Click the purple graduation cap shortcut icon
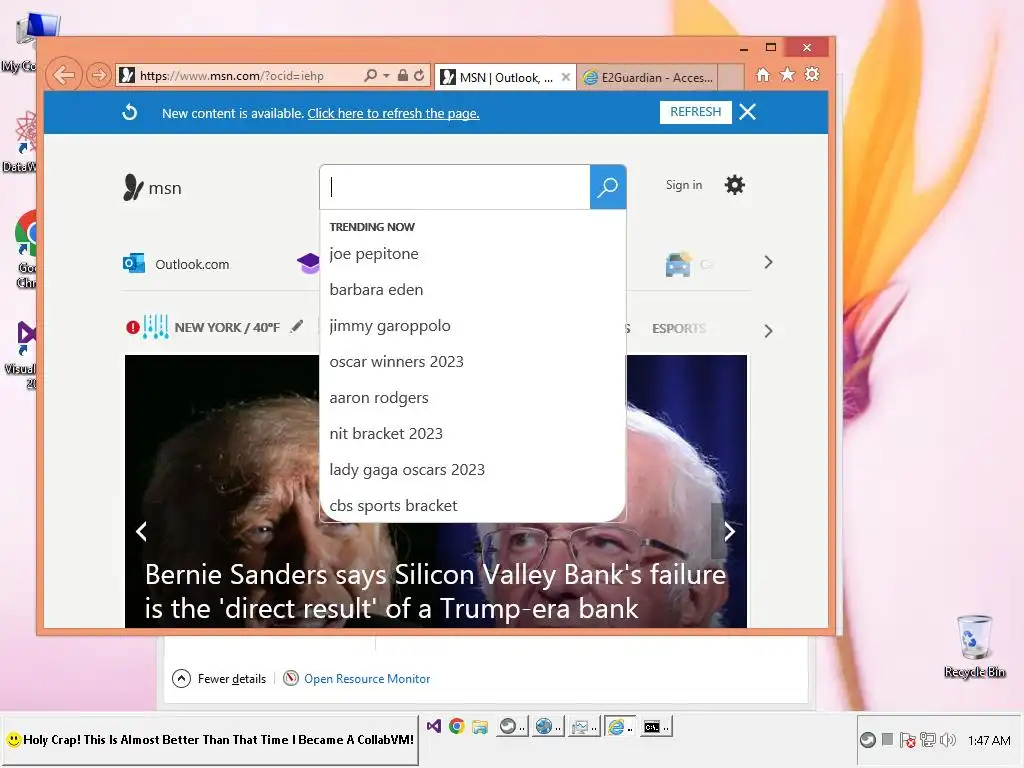This screenshot has height=768, width=1024. (x=308, y=264)
